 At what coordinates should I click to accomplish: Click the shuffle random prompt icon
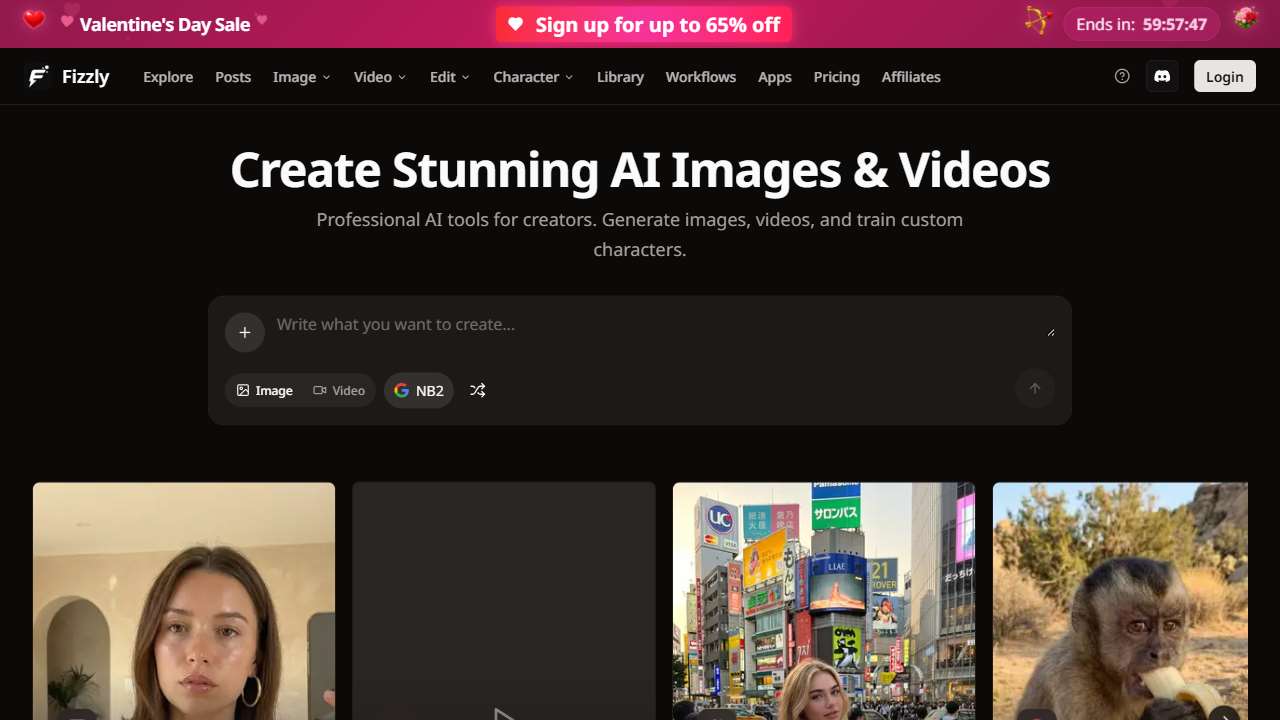[478, 390]
